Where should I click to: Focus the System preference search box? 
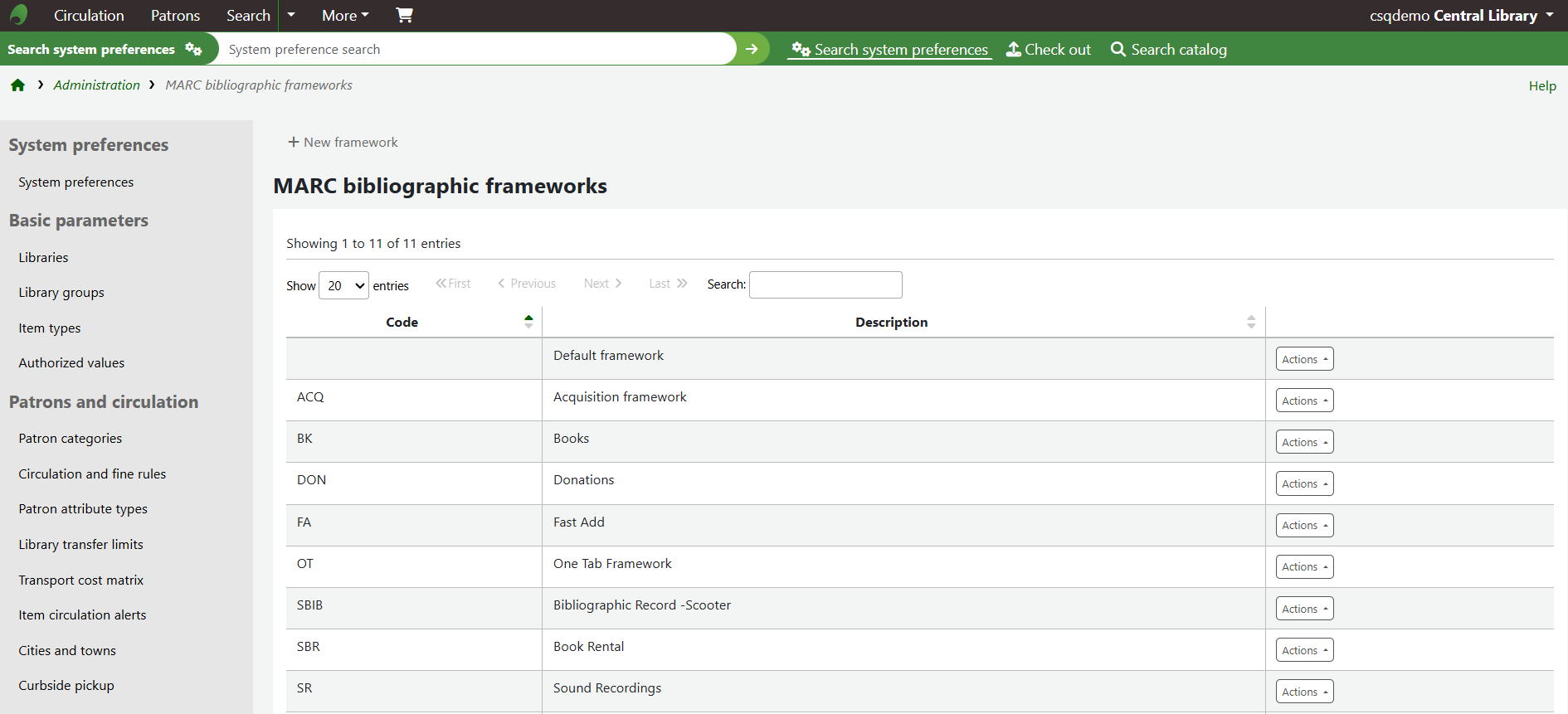click(477, 50)
